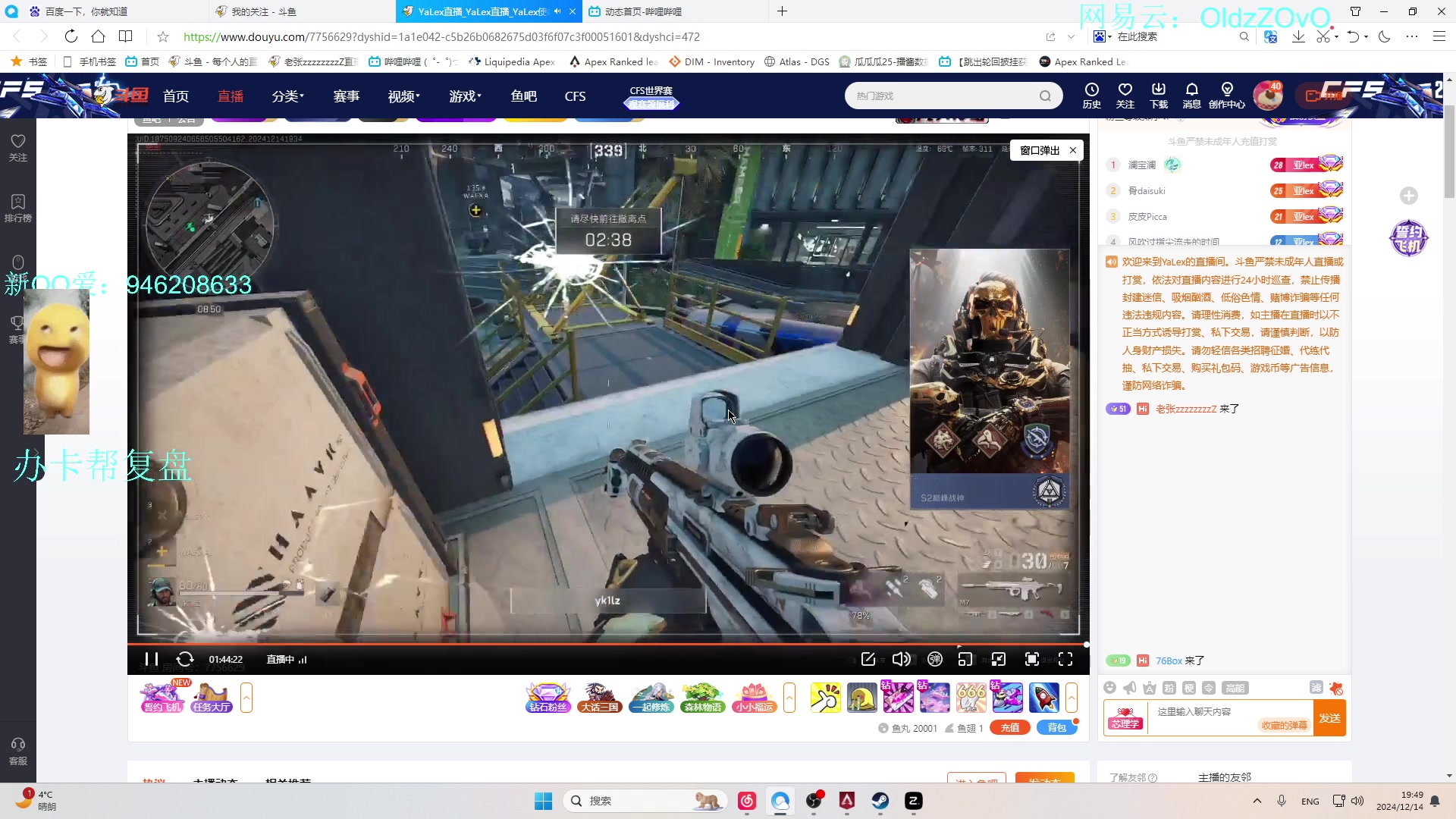Open 客服 customer service in sidebar

18,752
